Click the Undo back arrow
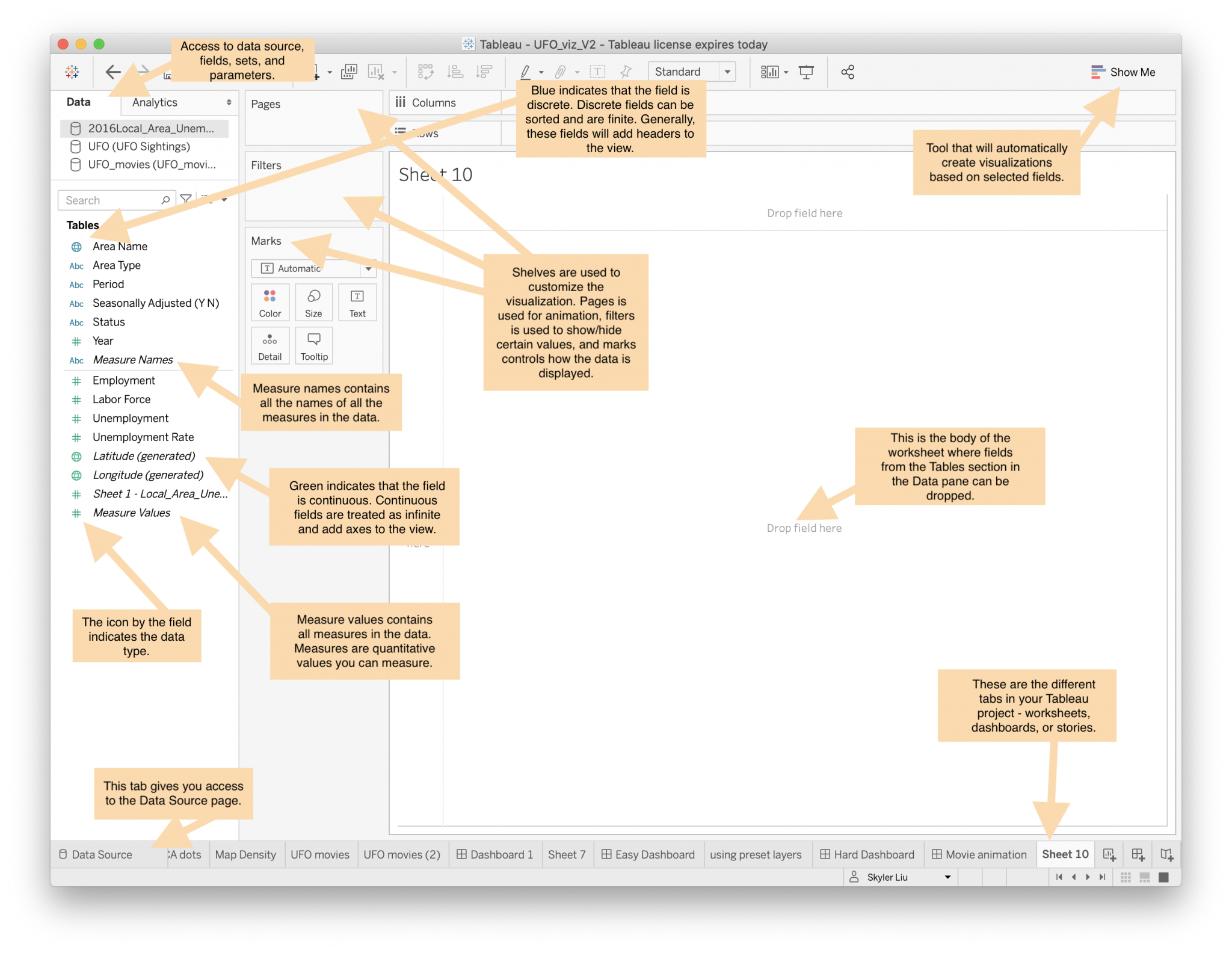Viewport: 1232px width, 953px height. click(x=112, y=72)
